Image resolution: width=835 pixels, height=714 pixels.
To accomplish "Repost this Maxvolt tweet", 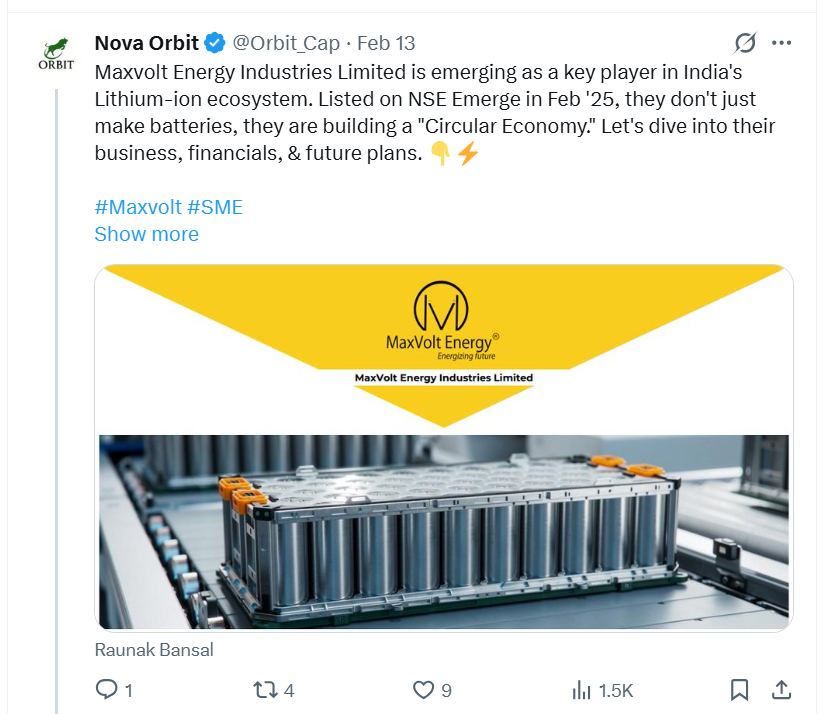I will (264, 689).
